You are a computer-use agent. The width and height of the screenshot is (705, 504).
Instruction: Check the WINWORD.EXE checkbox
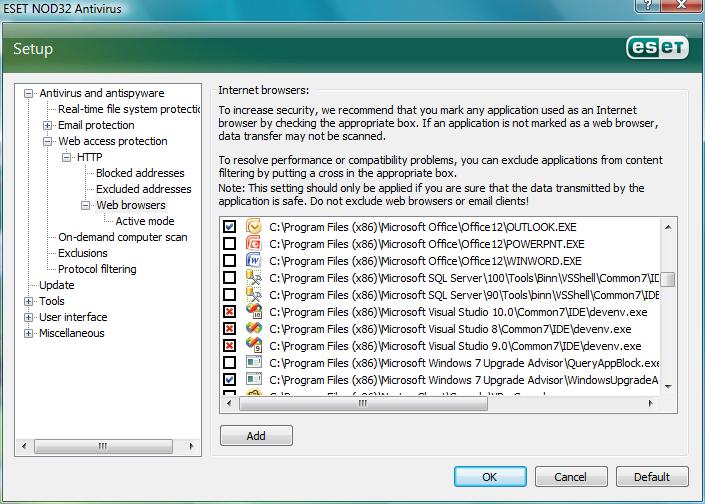(x=229, y=261)
